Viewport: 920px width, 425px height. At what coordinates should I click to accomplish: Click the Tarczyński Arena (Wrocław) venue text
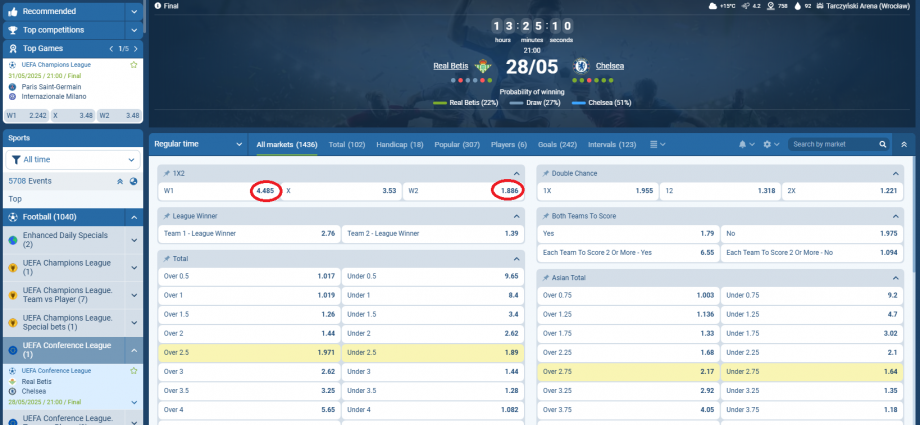[x=867, y=6]
